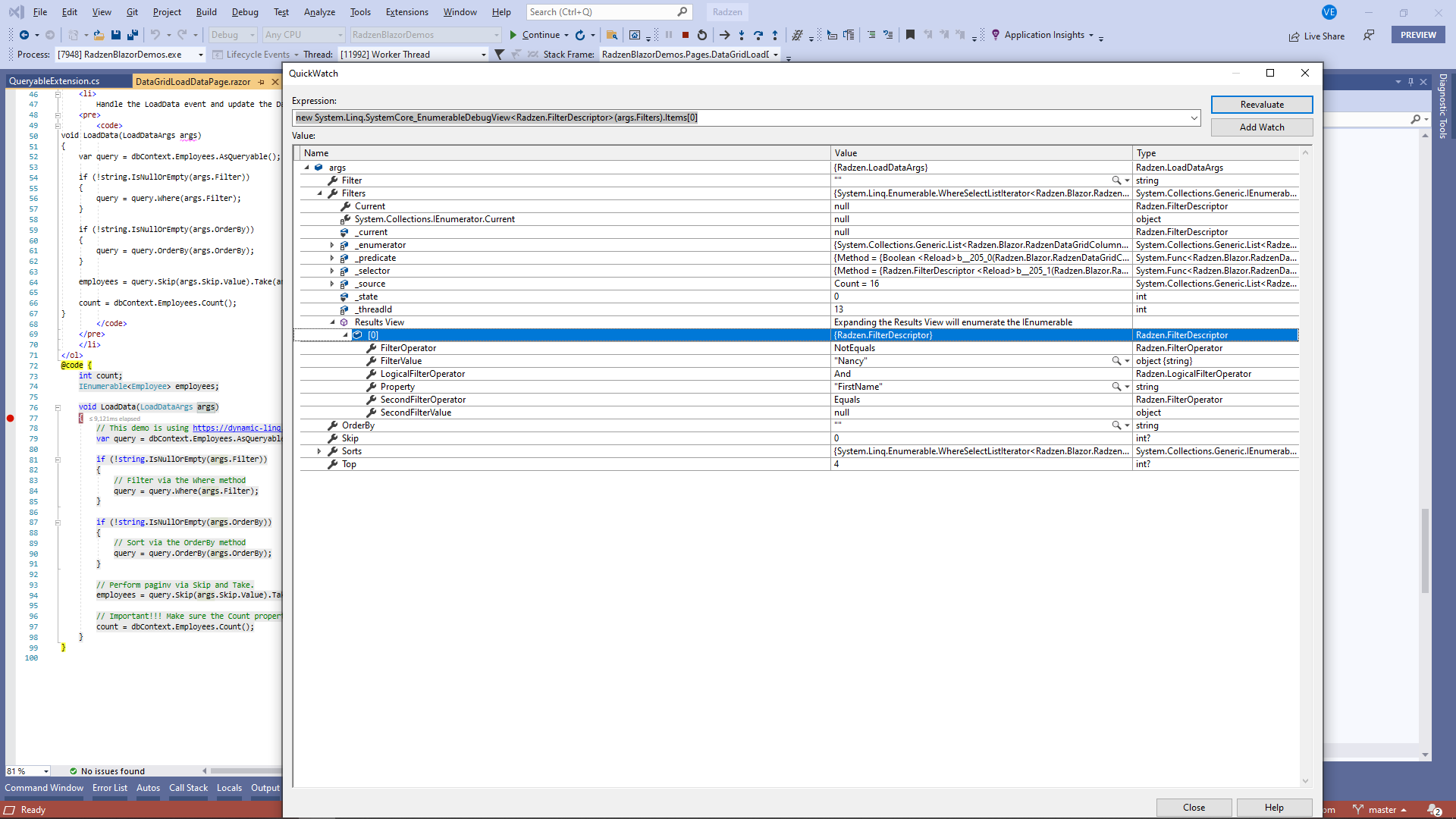Click the Open File folder icon

click(99, 35)
